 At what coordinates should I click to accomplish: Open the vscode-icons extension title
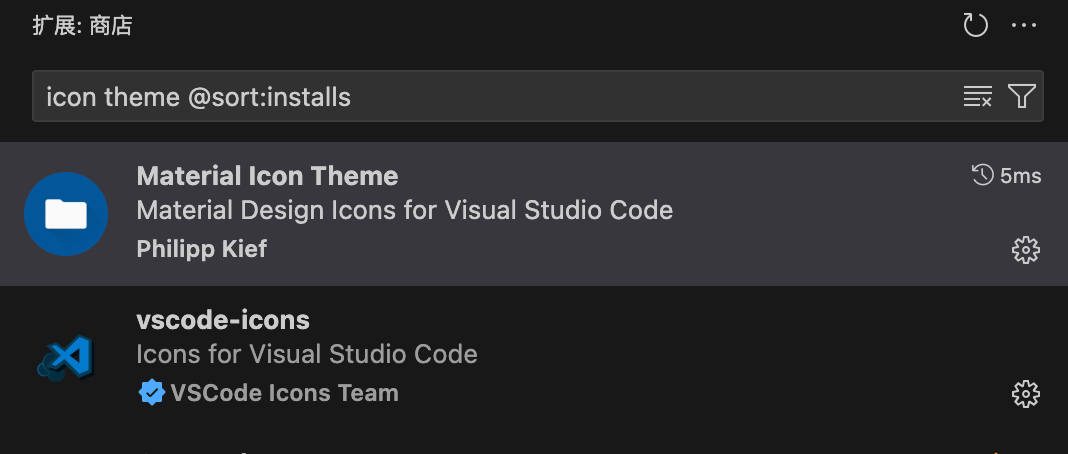click(223, 320)
